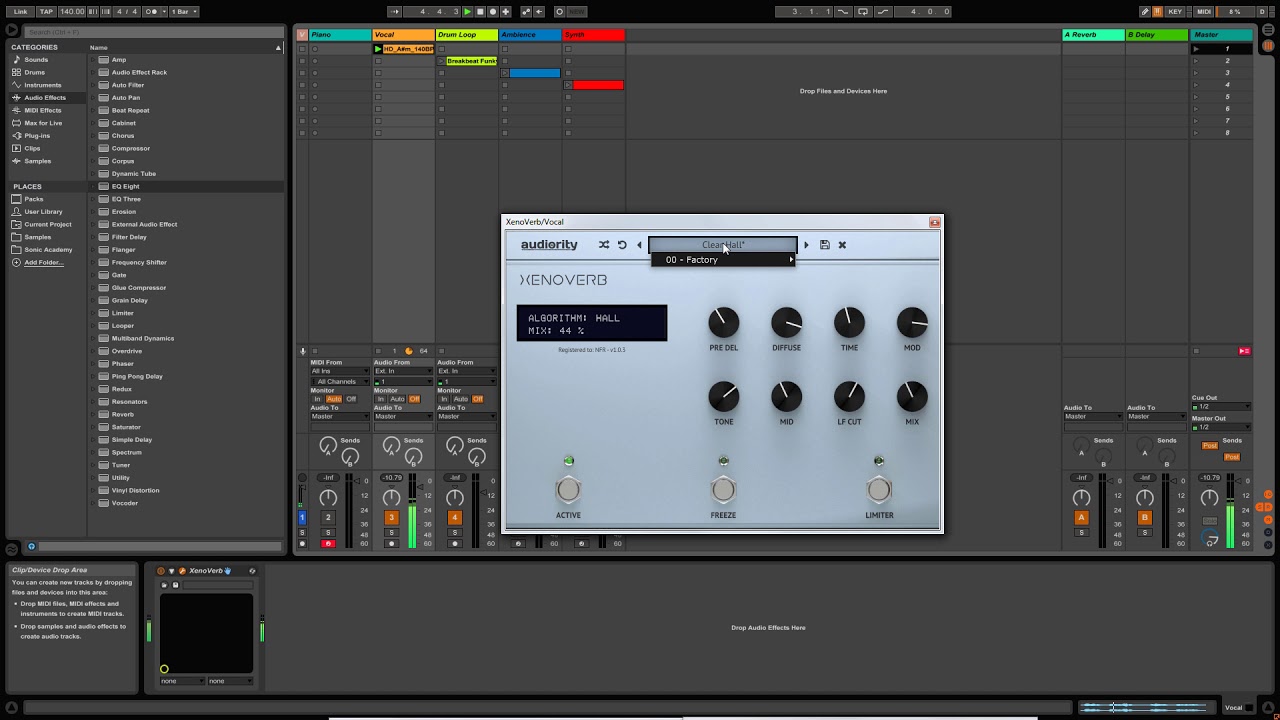Click the XenoVerb MIX knob
Viewport: 1280px width, 720px height.
coord(912,396)
